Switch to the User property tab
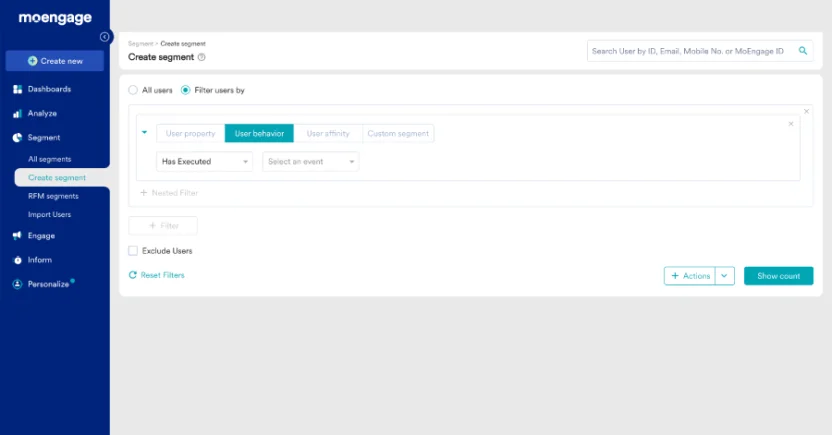 [x=190, y=133]
